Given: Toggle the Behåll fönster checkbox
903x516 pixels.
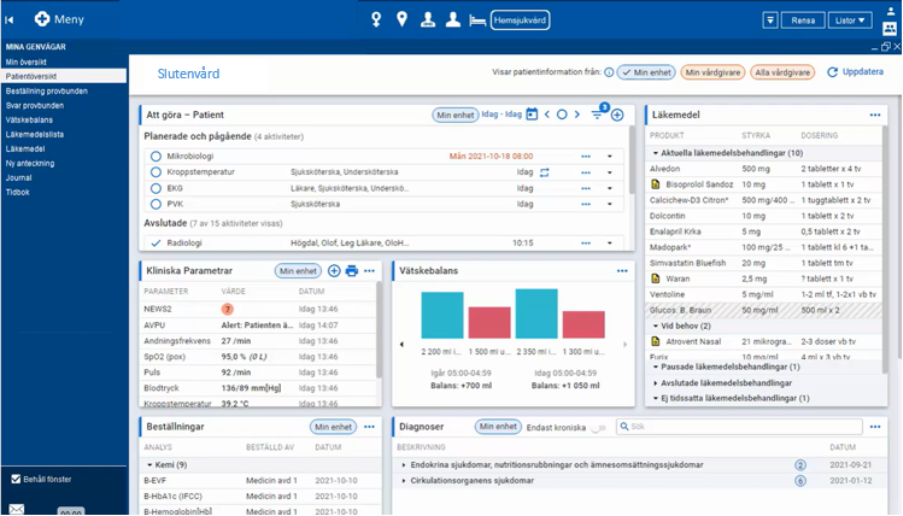Looking at the screenshot, I should (16, 479).
